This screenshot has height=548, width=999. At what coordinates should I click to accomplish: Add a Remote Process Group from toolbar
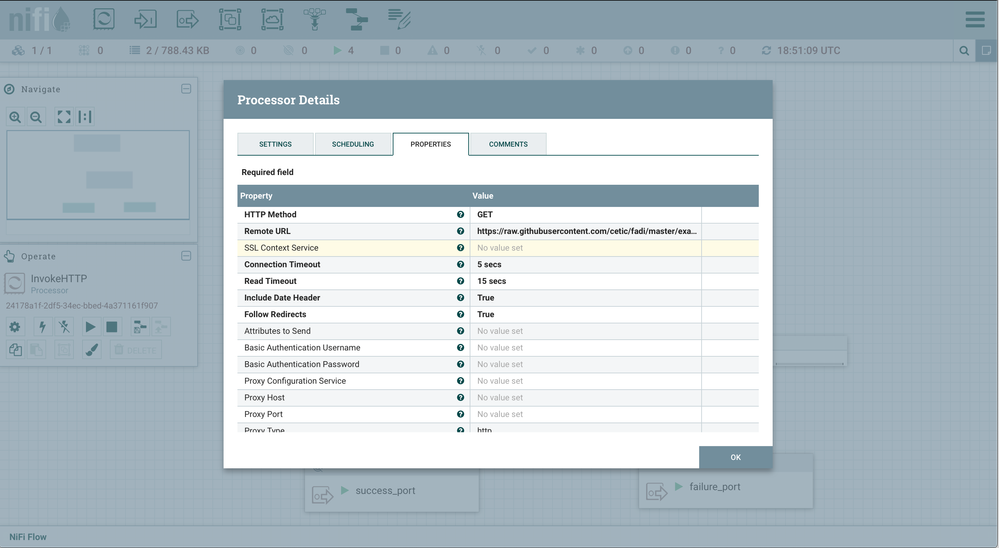click(x=272, y=19)
